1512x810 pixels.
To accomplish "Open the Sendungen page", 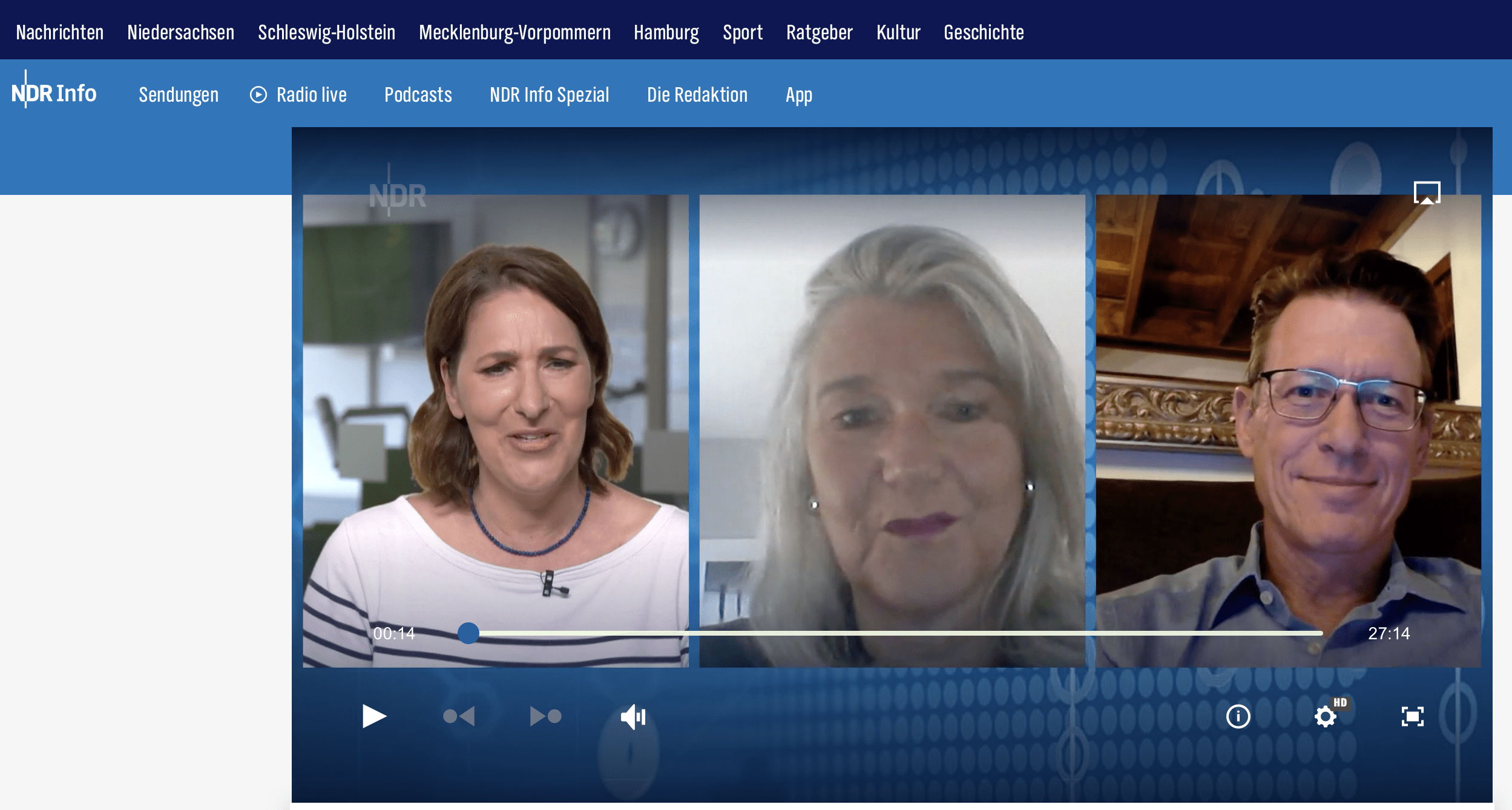I will coord(179,95).
